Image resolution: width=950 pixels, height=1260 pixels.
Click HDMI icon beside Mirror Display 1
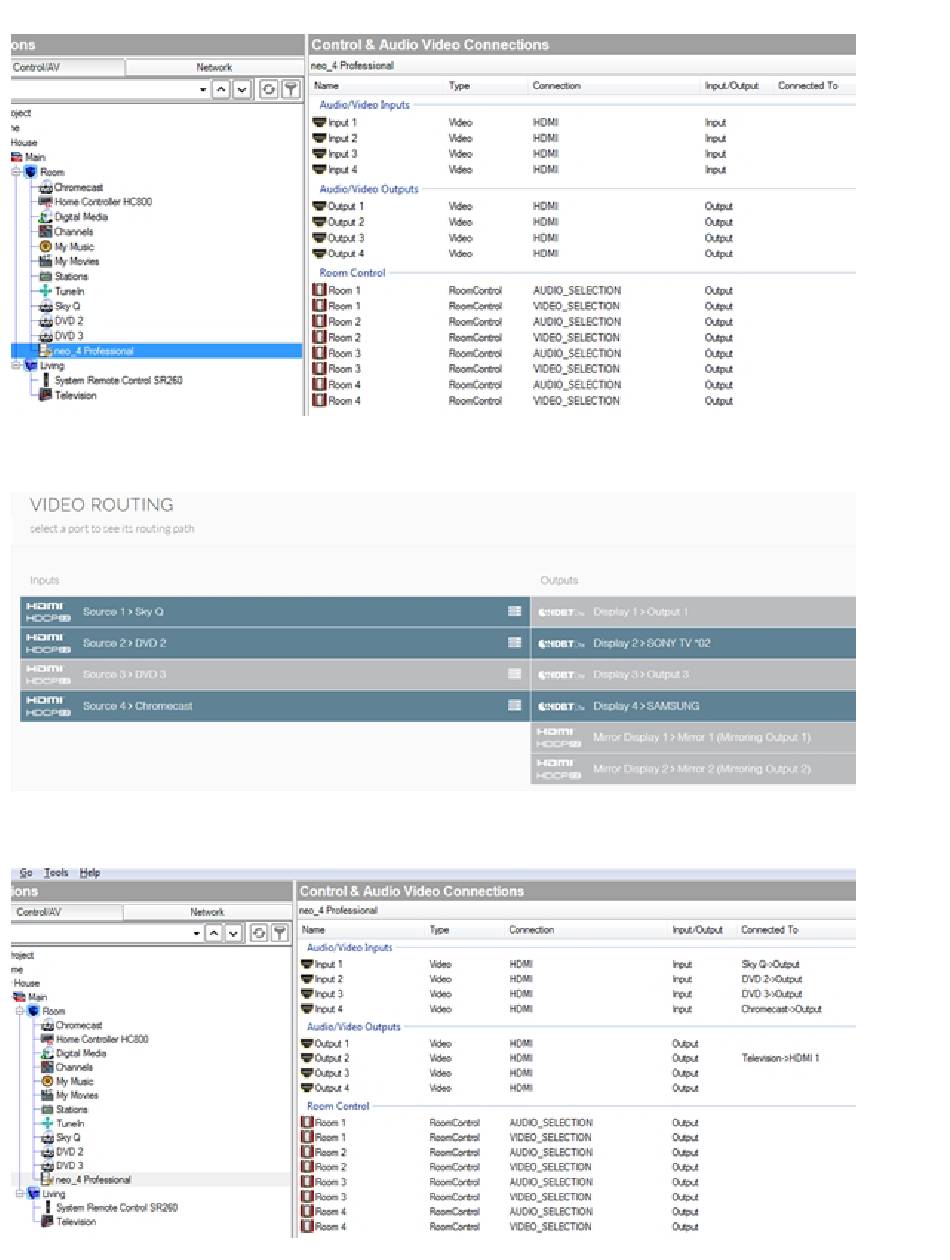[x=560, y=738]
